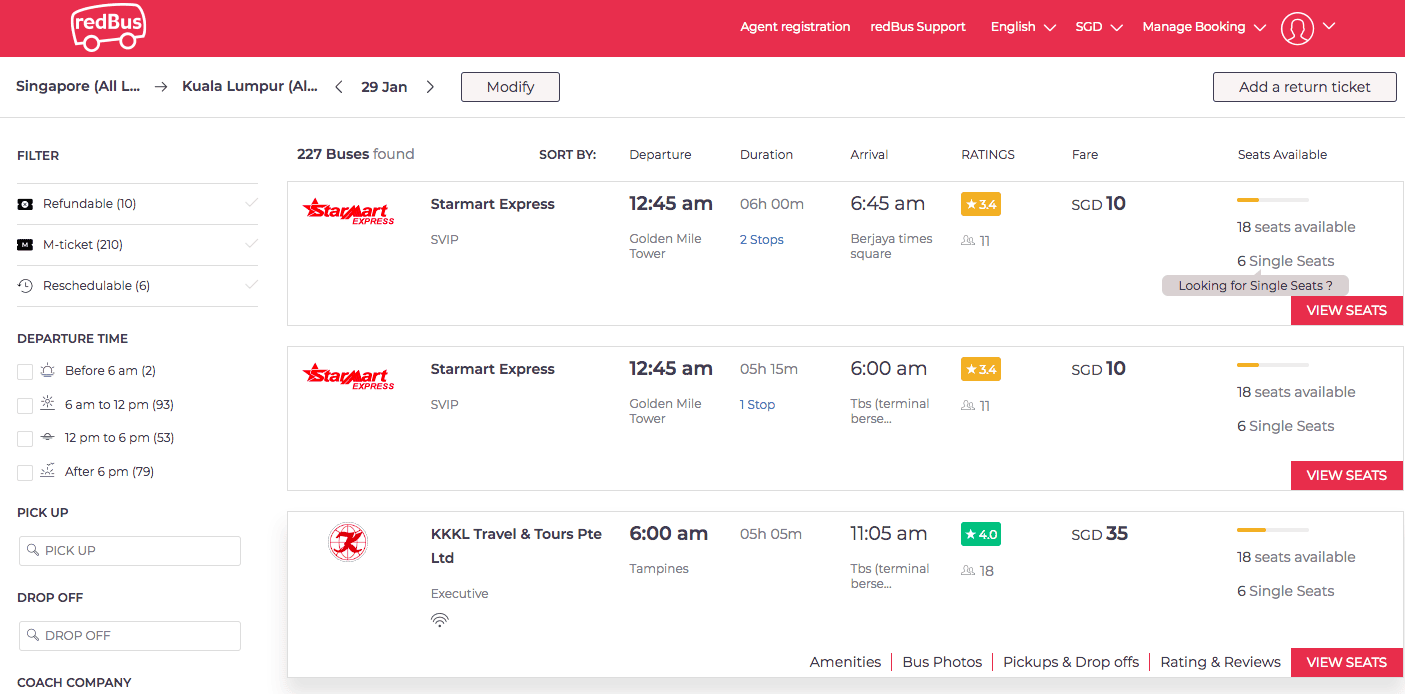This screenshot has height=694, width=1405.
Task: Expand the Manage Booking dropdown
Action: 1205,27
